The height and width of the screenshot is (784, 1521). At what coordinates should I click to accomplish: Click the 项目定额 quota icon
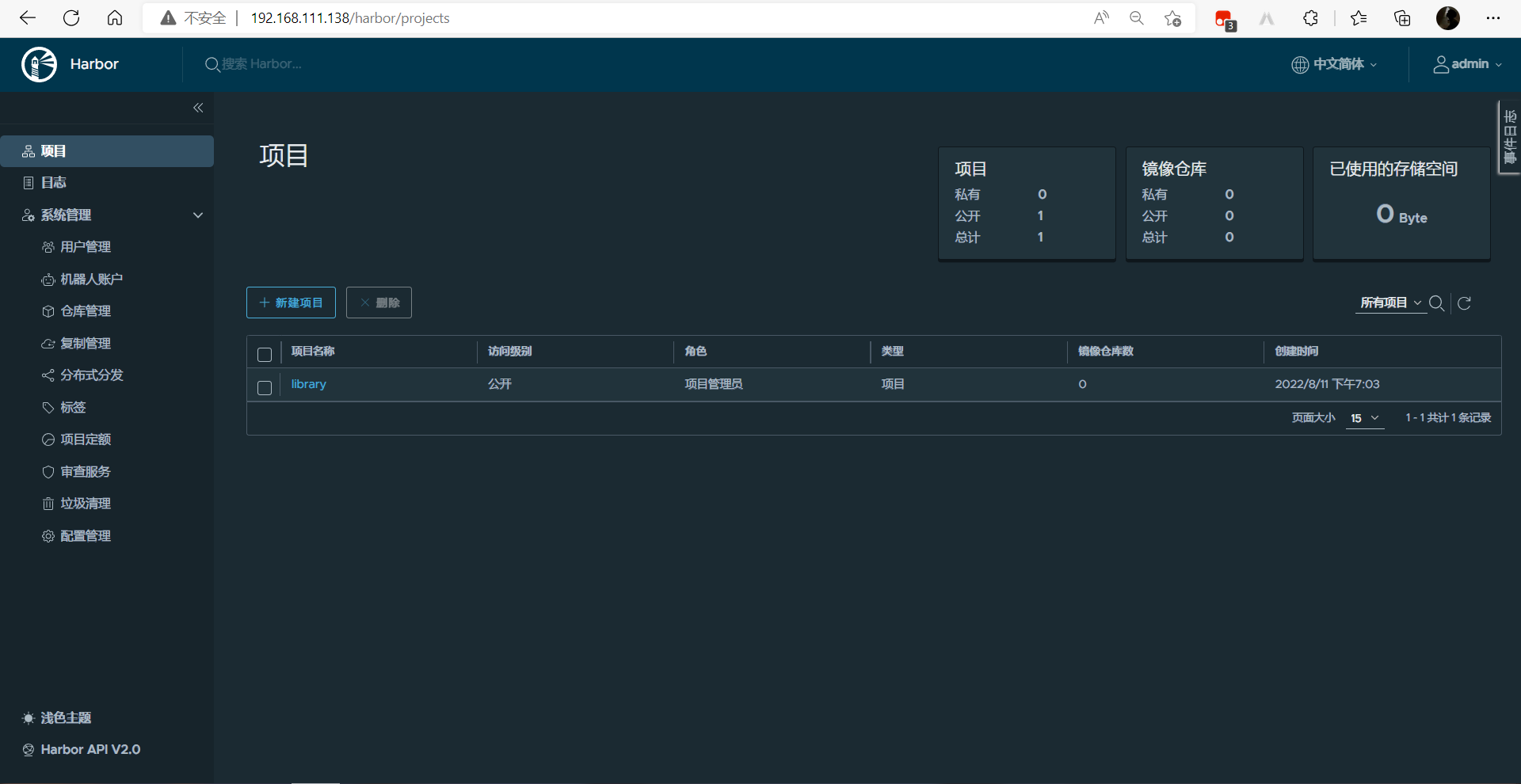[48, 440]
